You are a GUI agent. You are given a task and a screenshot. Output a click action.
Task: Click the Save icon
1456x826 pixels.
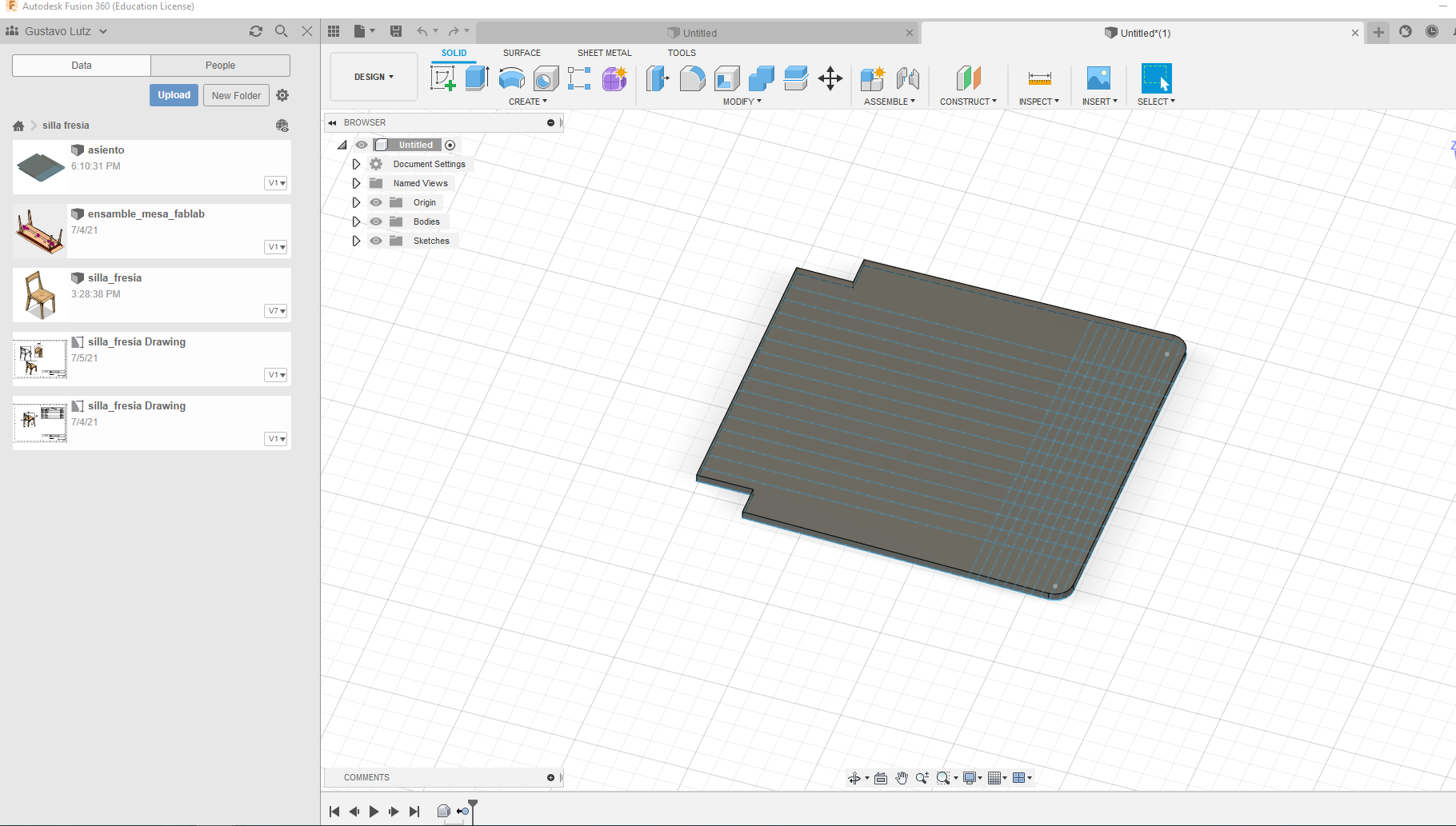click(396, 31)
